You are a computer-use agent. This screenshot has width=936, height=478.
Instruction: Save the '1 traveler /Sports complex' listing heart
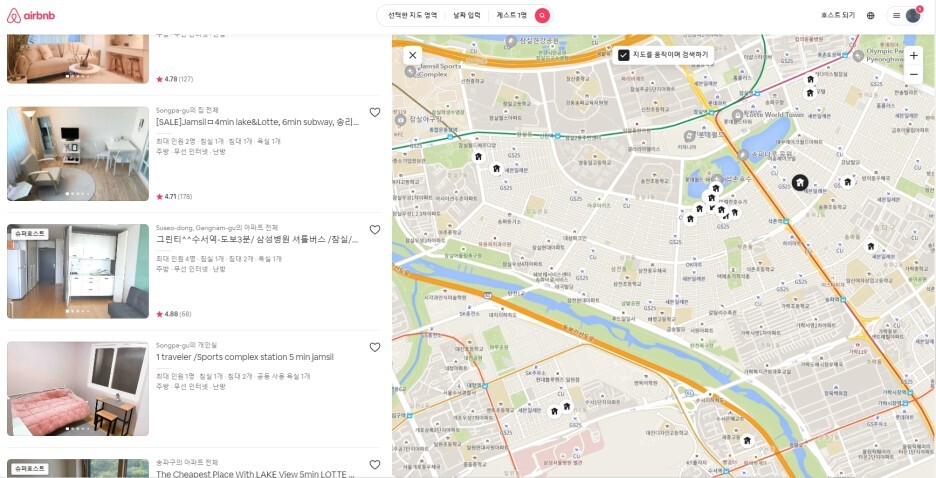tap(375, 347)
